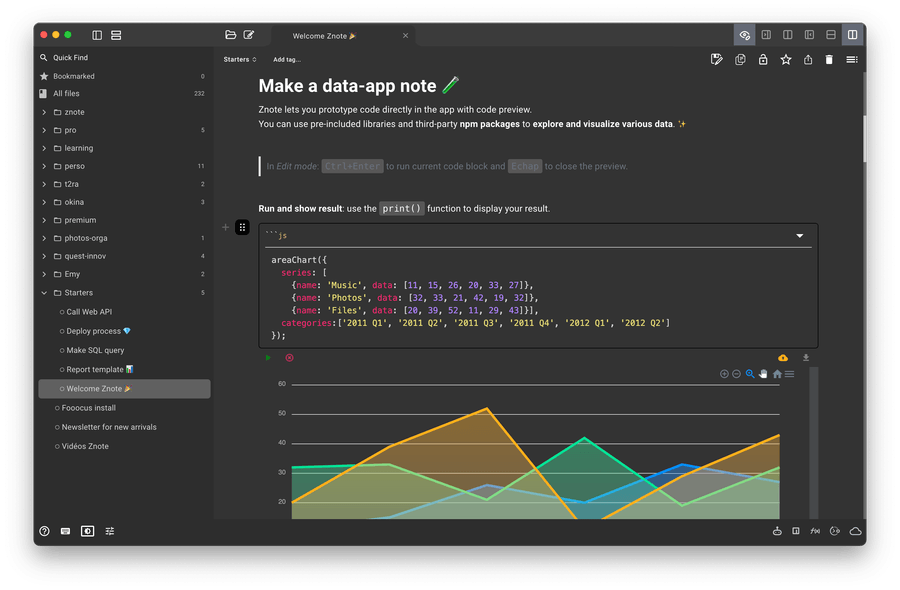Collapse the Starters folder
900x590 pixels.
[43, 293]
